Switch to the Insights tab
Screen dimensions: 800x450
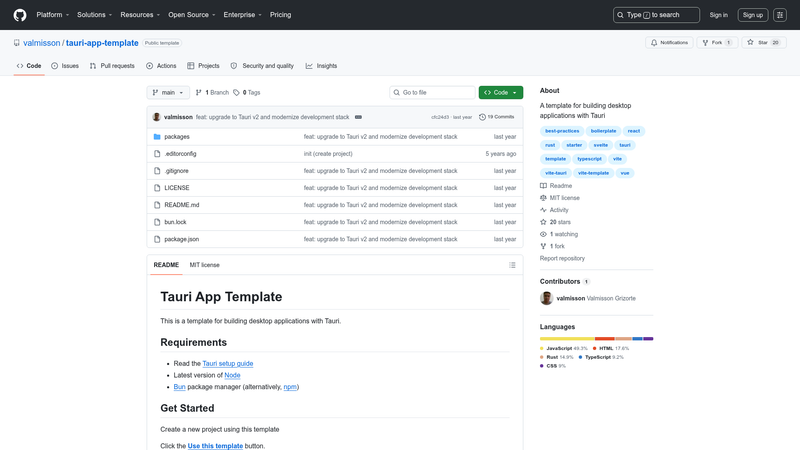321,66
